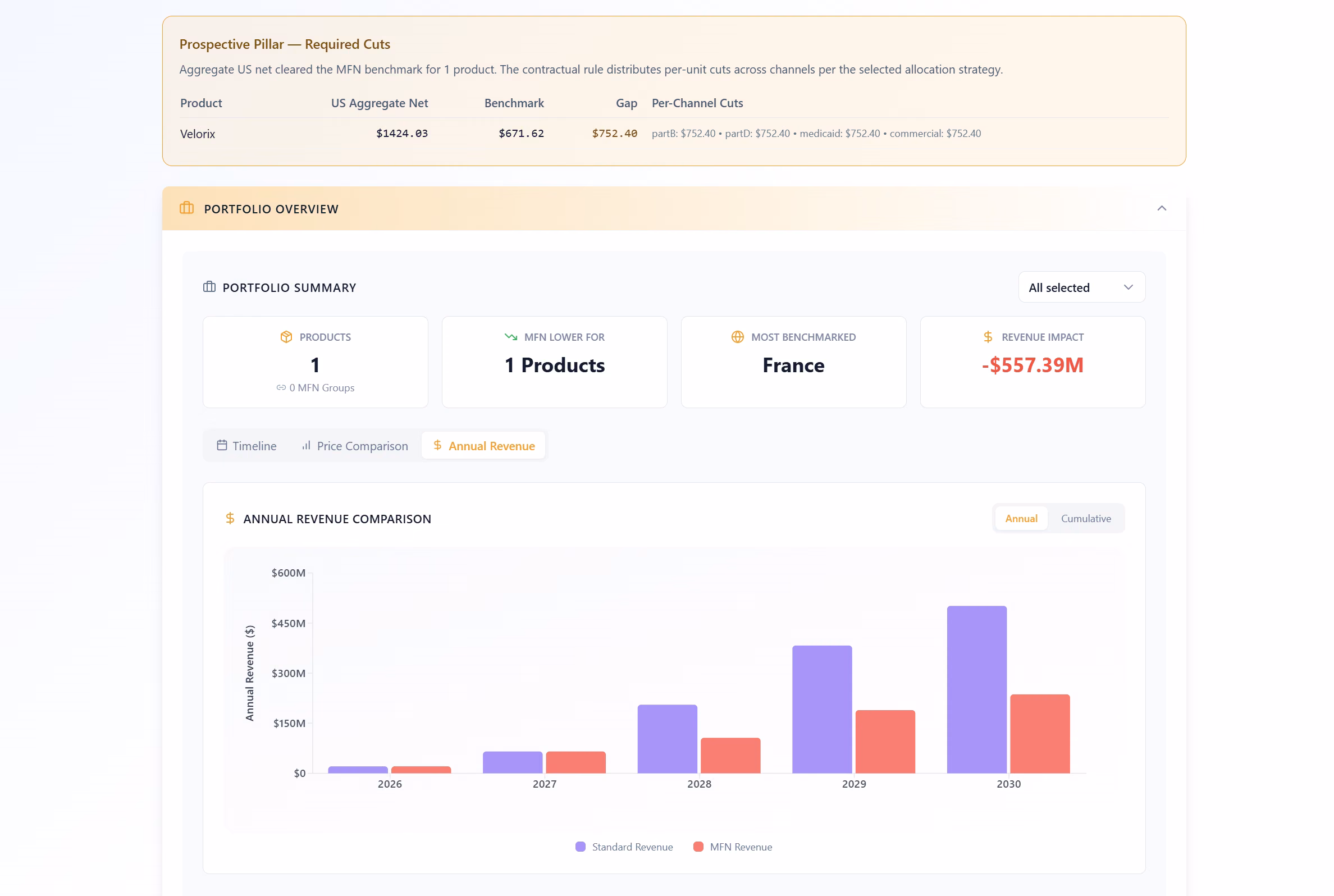Click the MFN Revenue legend swatch

pyautogui.click(x=697, y=847)
